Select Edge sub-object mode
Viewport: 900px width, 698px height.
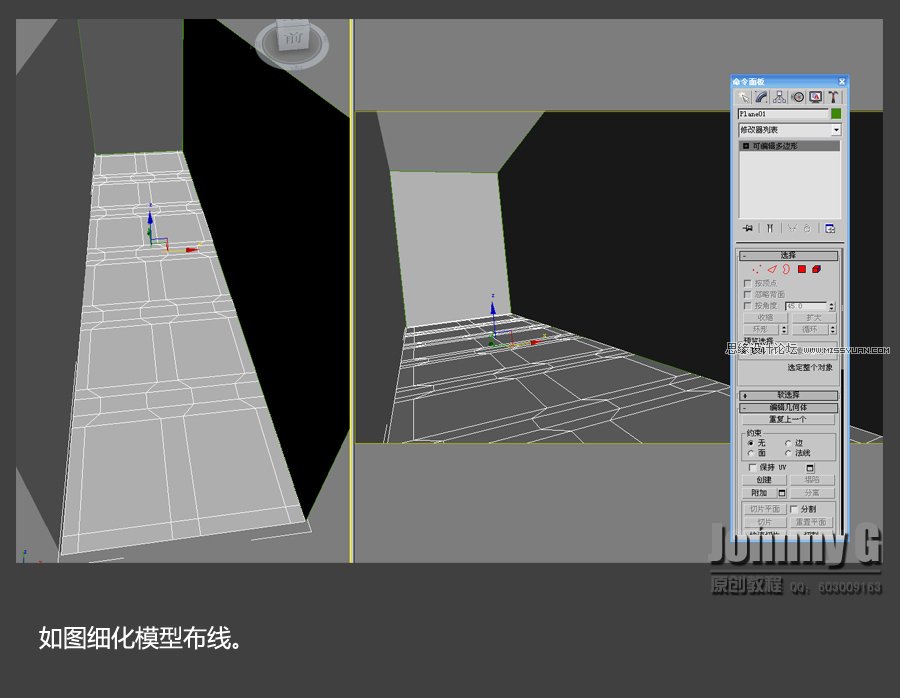tap(771, 268)
